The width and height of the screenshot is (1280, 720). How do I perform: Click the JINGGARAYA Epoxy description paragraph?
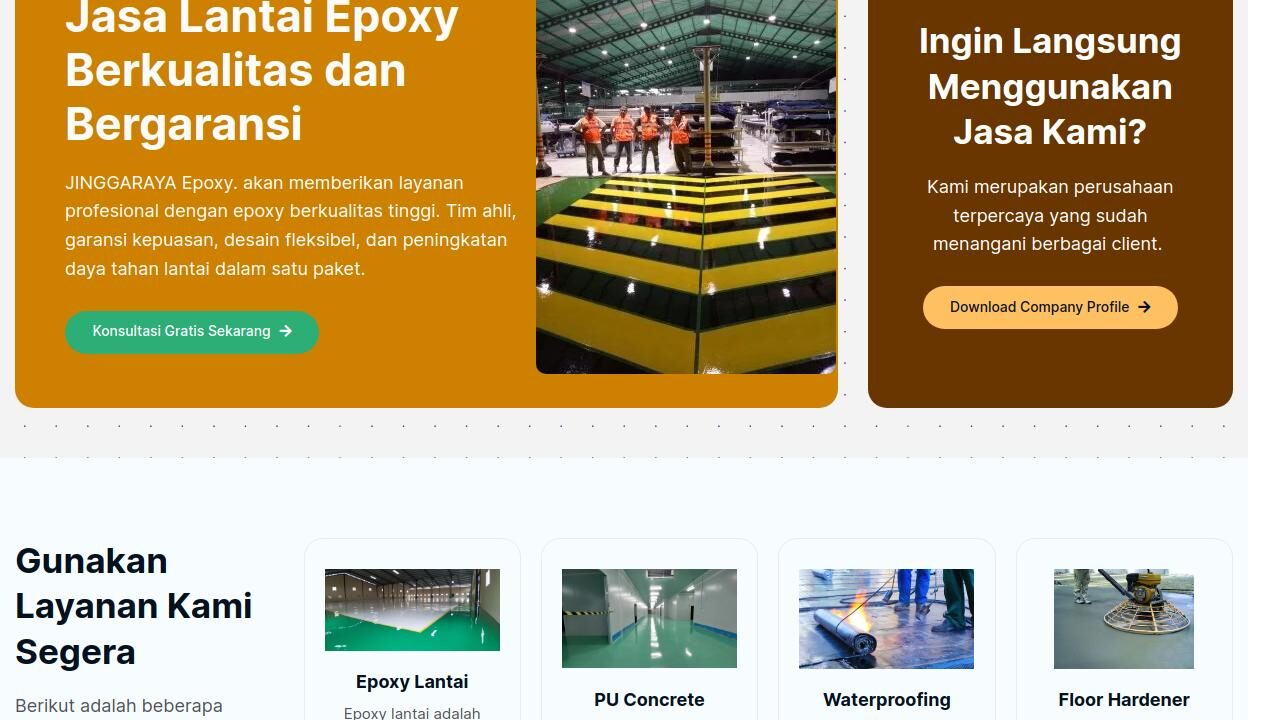click(291, 226)
